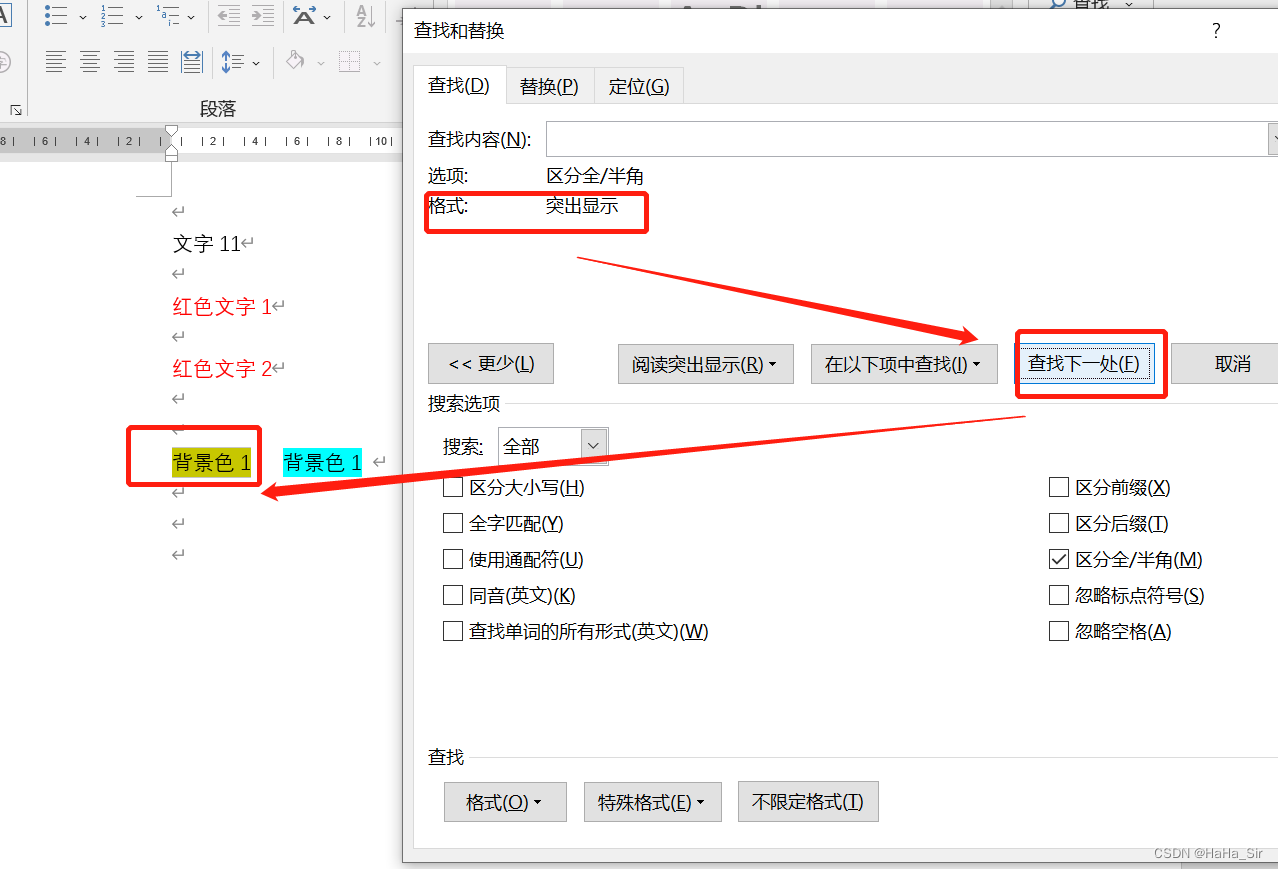
Task: Open shading color dropdown arrow
Action: [x=321, y=63]
